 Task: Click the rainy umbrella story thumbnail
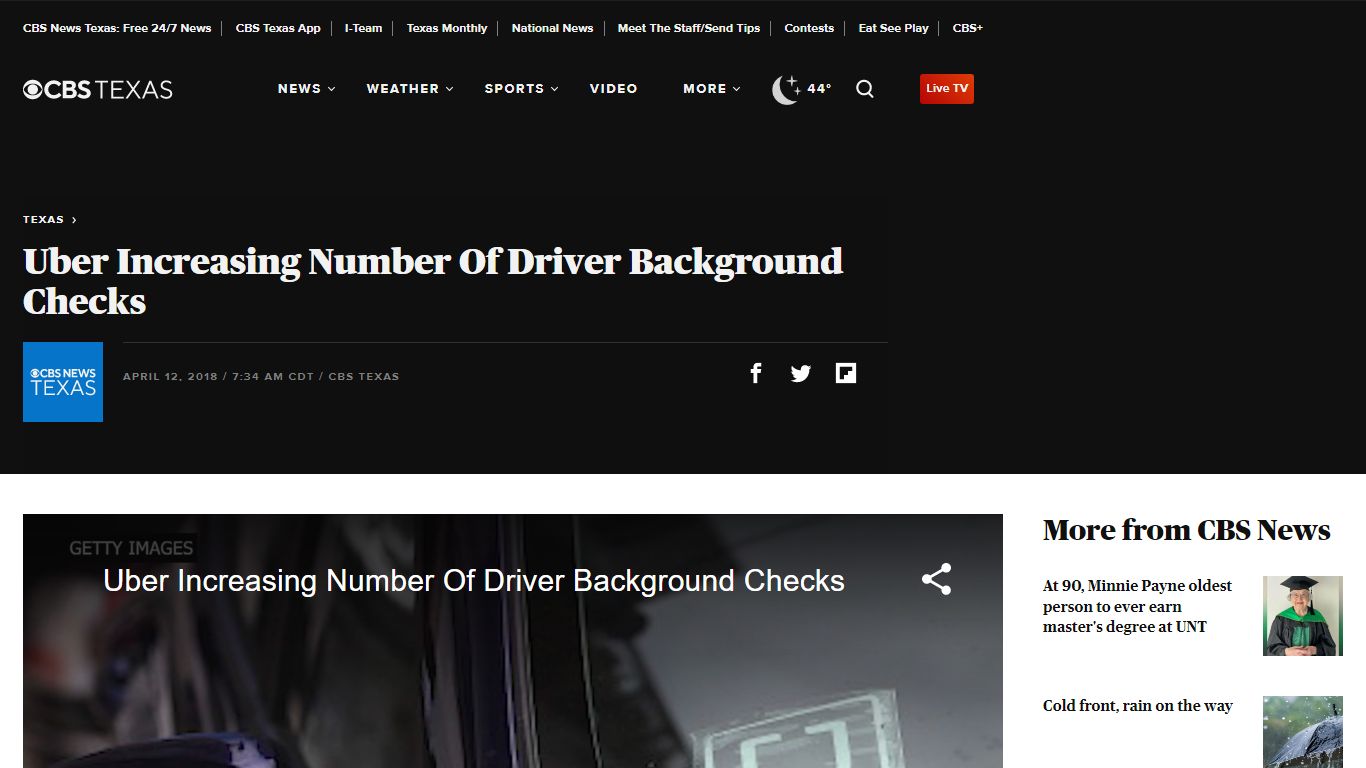(x=1303, y=732)
